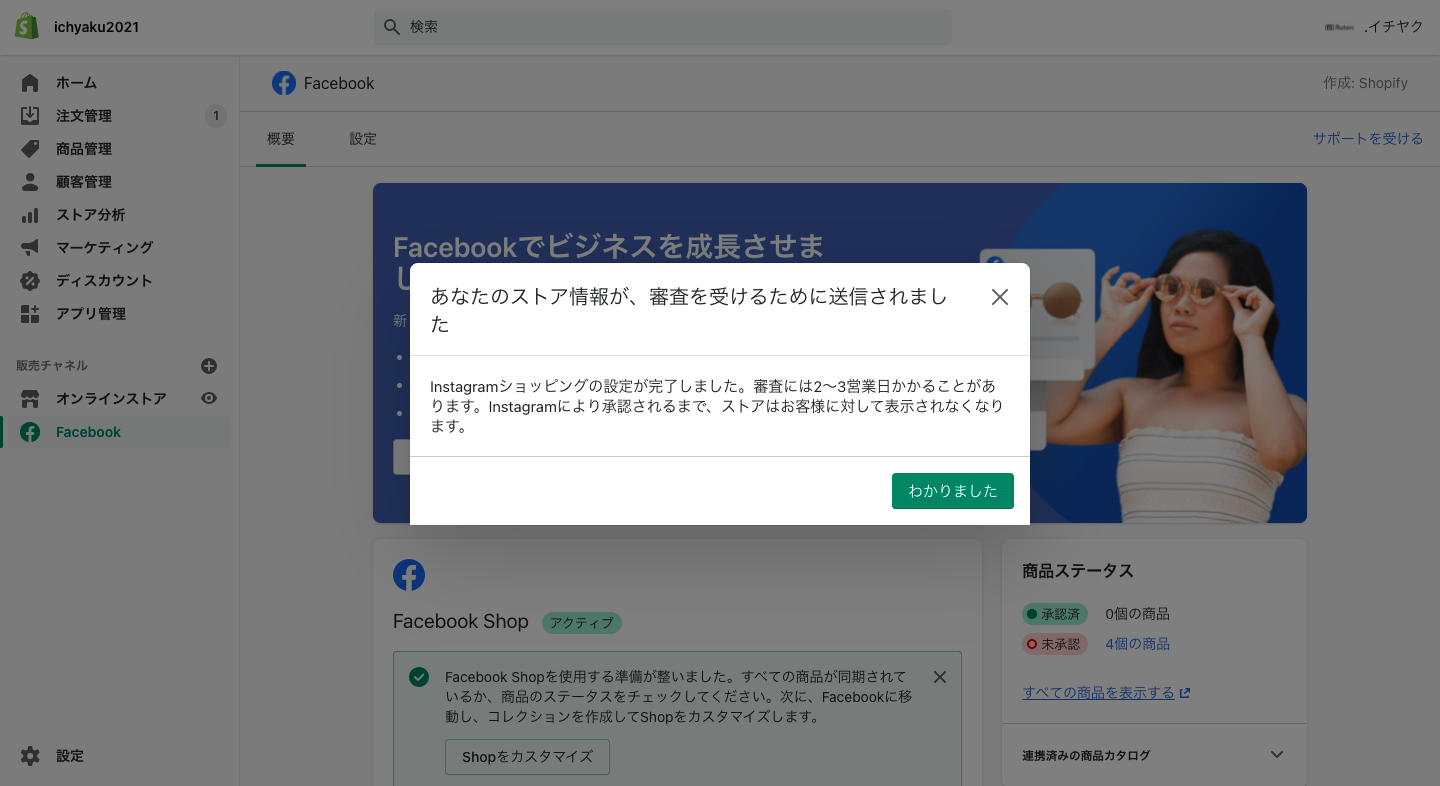The image size is (1440, 786).
Task: View online store via eye icon
Action: (x=209, y=398)
